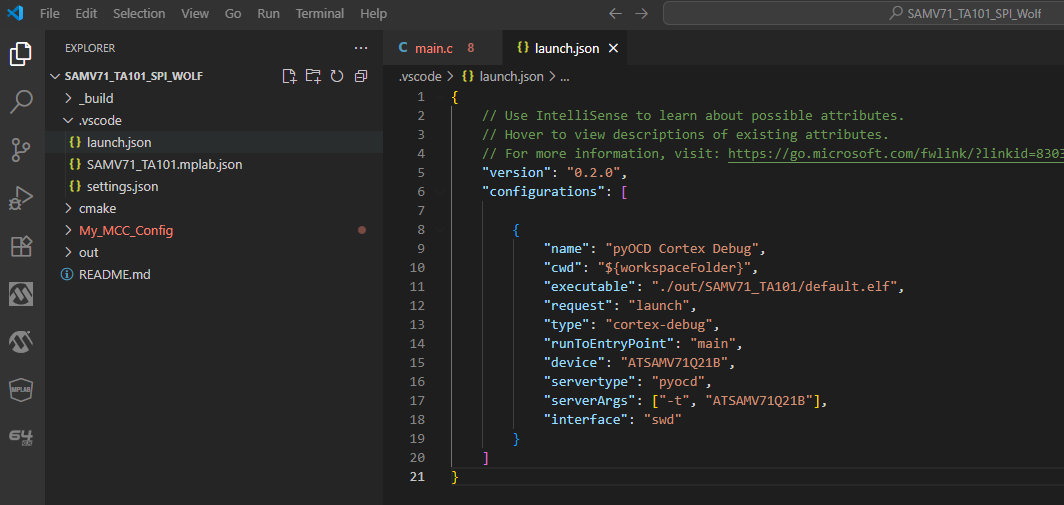Collapse the .vscode folder
Viewport: 1064px width, 505px height.
99,120
